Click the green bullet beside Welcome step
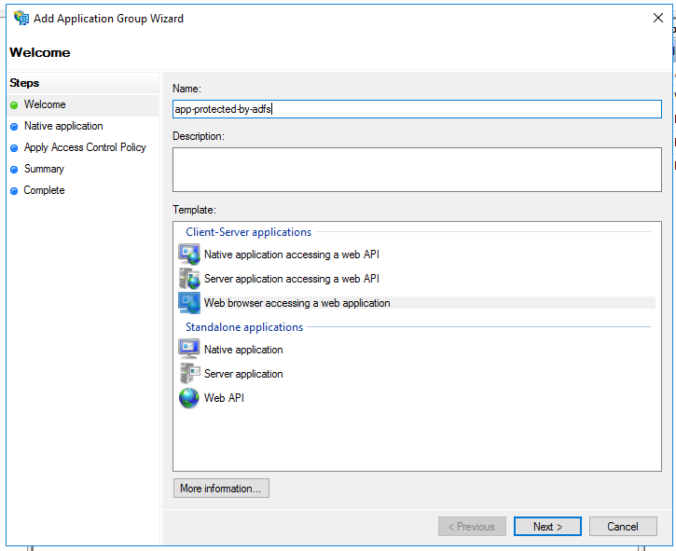The height and width of the screenshot is (551, 676). tap(14, 105)
